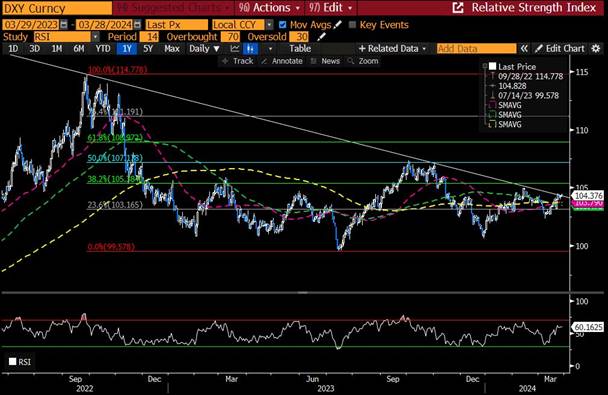Toggle the green SMAVG legend entry
The height and width of the screenshot is (395, 608).
click(505, 115)
